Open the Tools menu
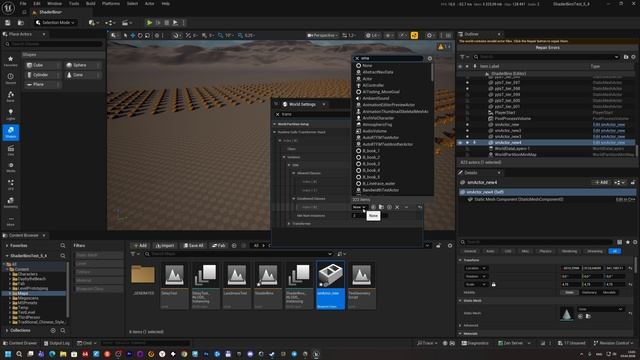 [x=74, y=3]
